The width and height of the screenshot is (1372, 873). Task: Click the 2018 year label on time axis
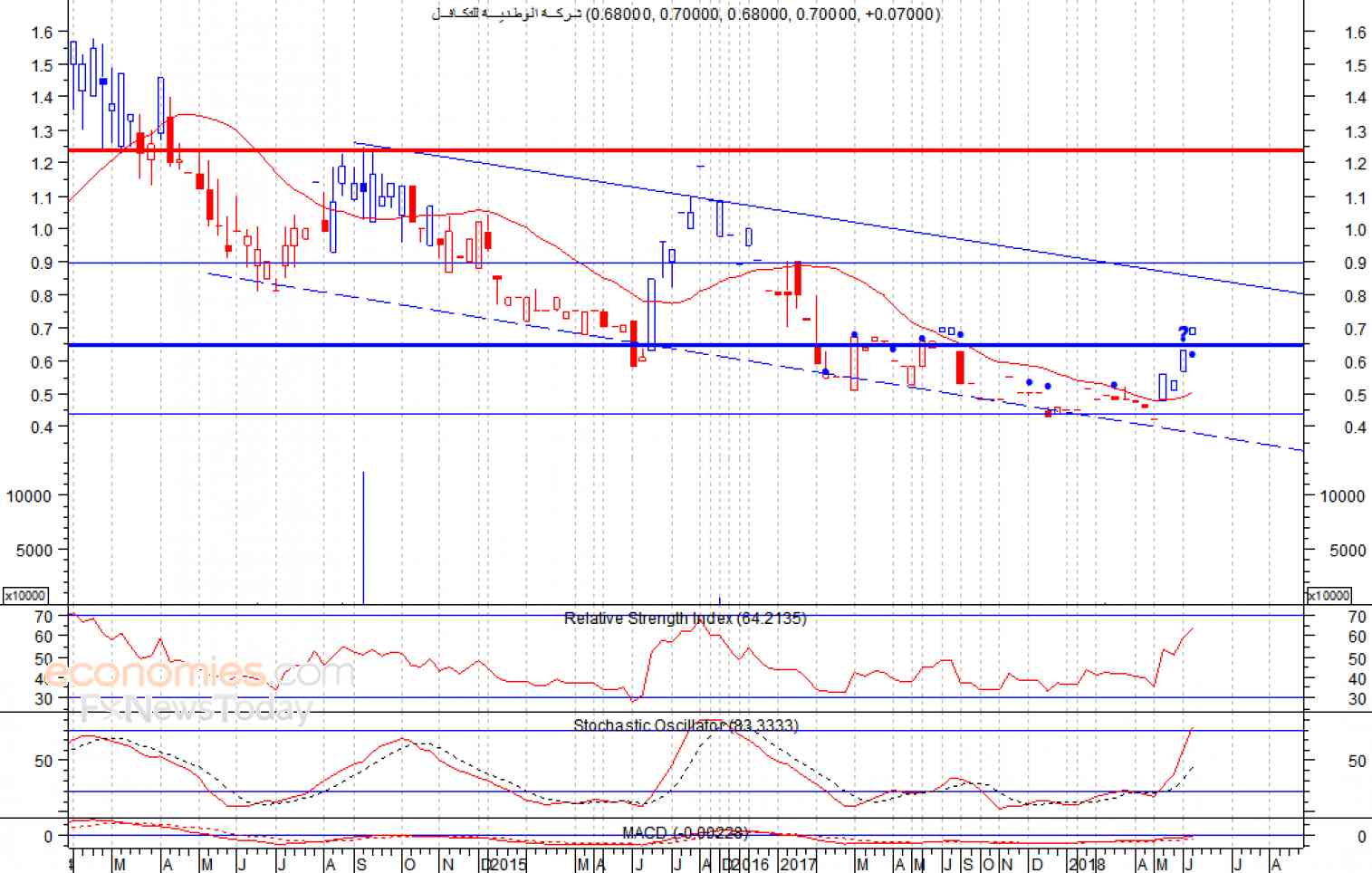(1087, 864)
